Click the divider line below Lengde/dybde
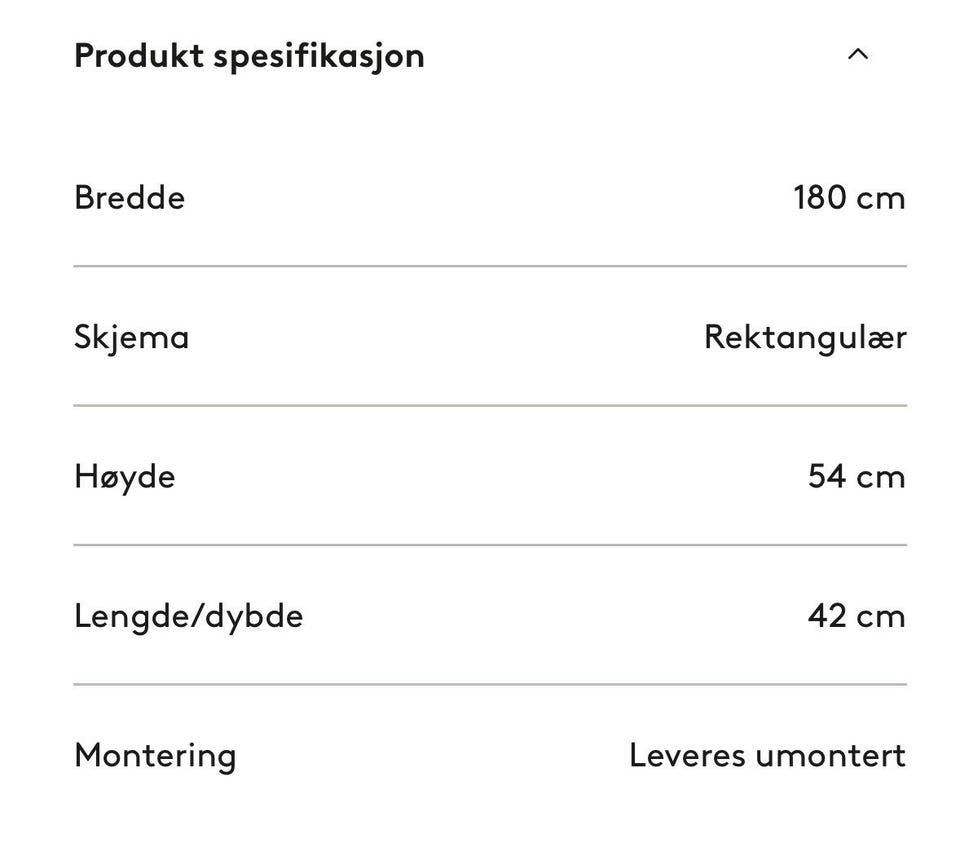Viewport: 960px width, 843px height. (490, 684)
